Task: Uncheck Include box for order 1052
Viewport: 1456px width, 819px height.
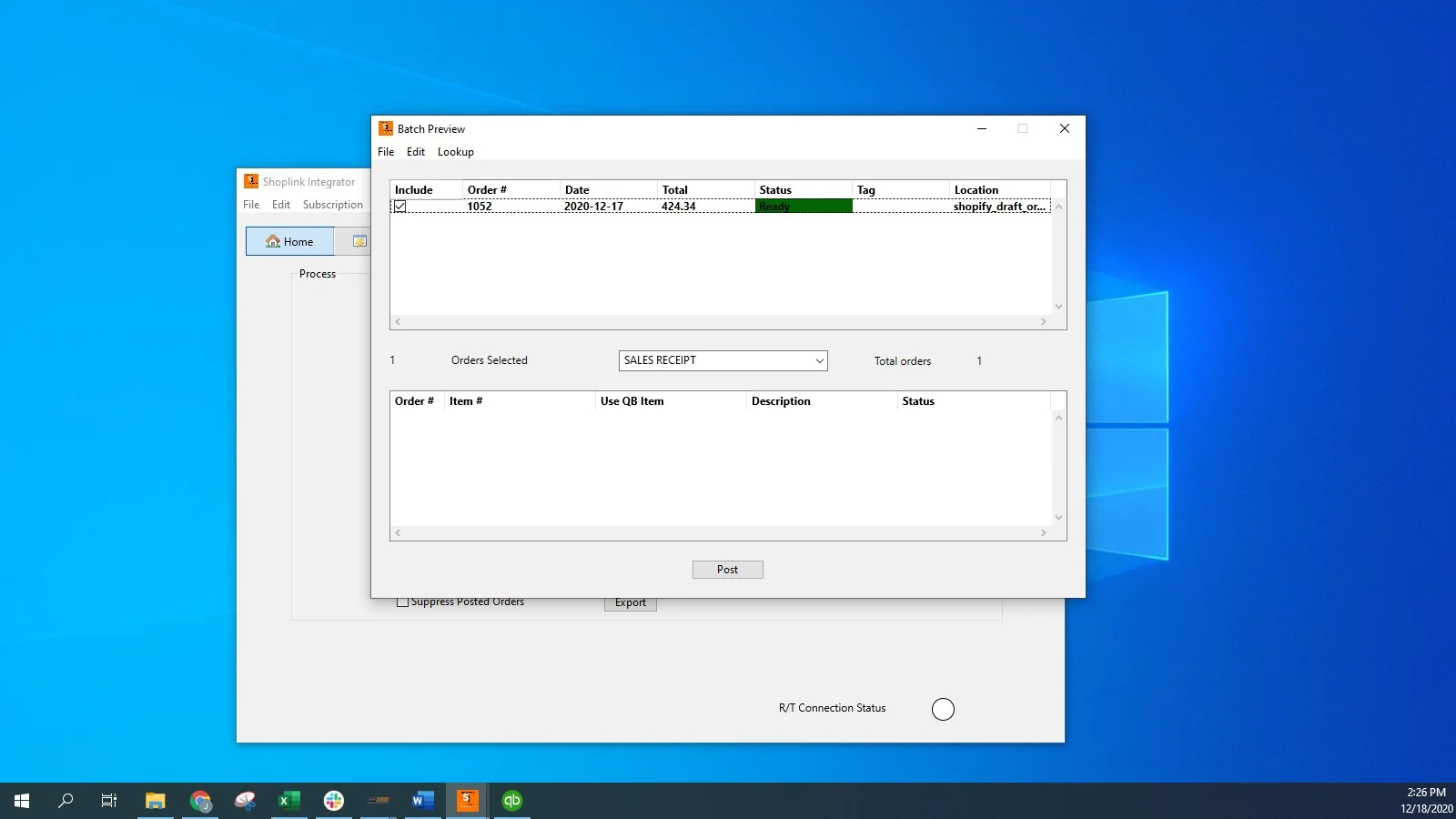Action: 399,207
